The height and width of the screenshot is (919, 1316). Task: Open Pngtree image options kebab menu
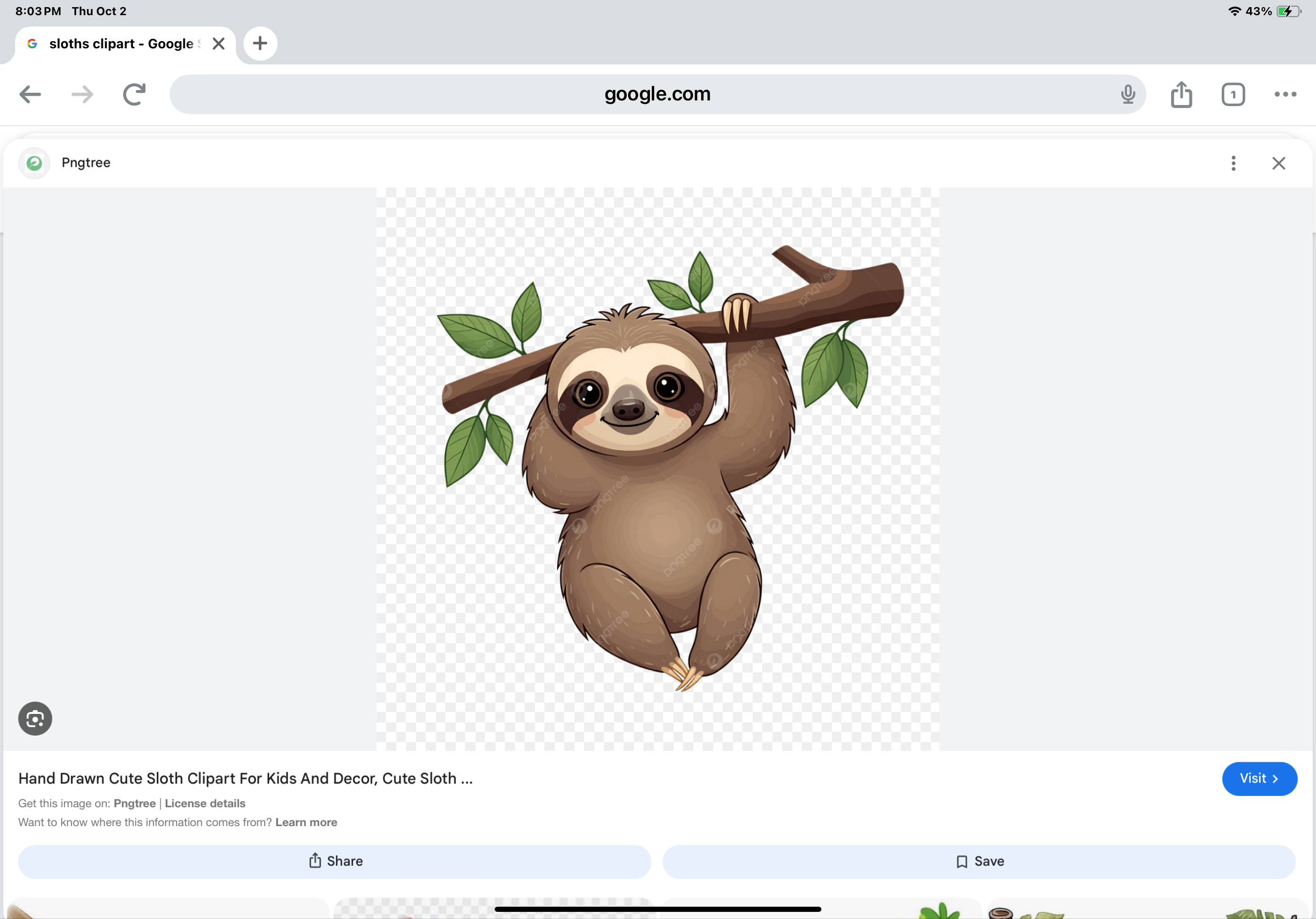pos(1234,163)
